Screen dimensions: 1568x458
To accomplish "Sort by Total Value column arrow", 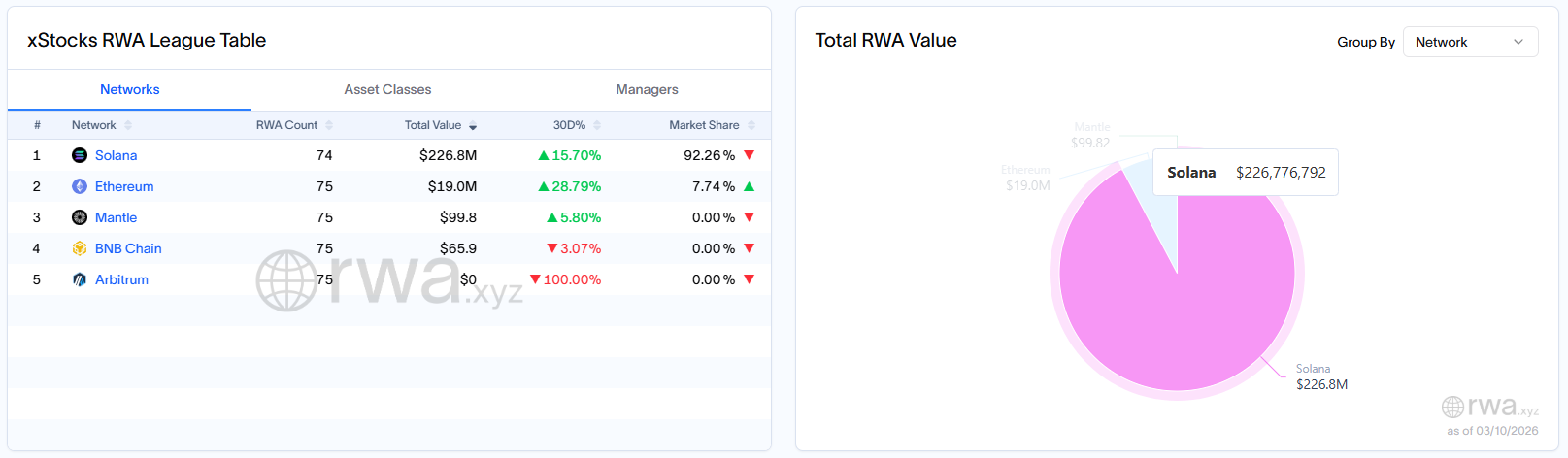I will click(473, 126).
